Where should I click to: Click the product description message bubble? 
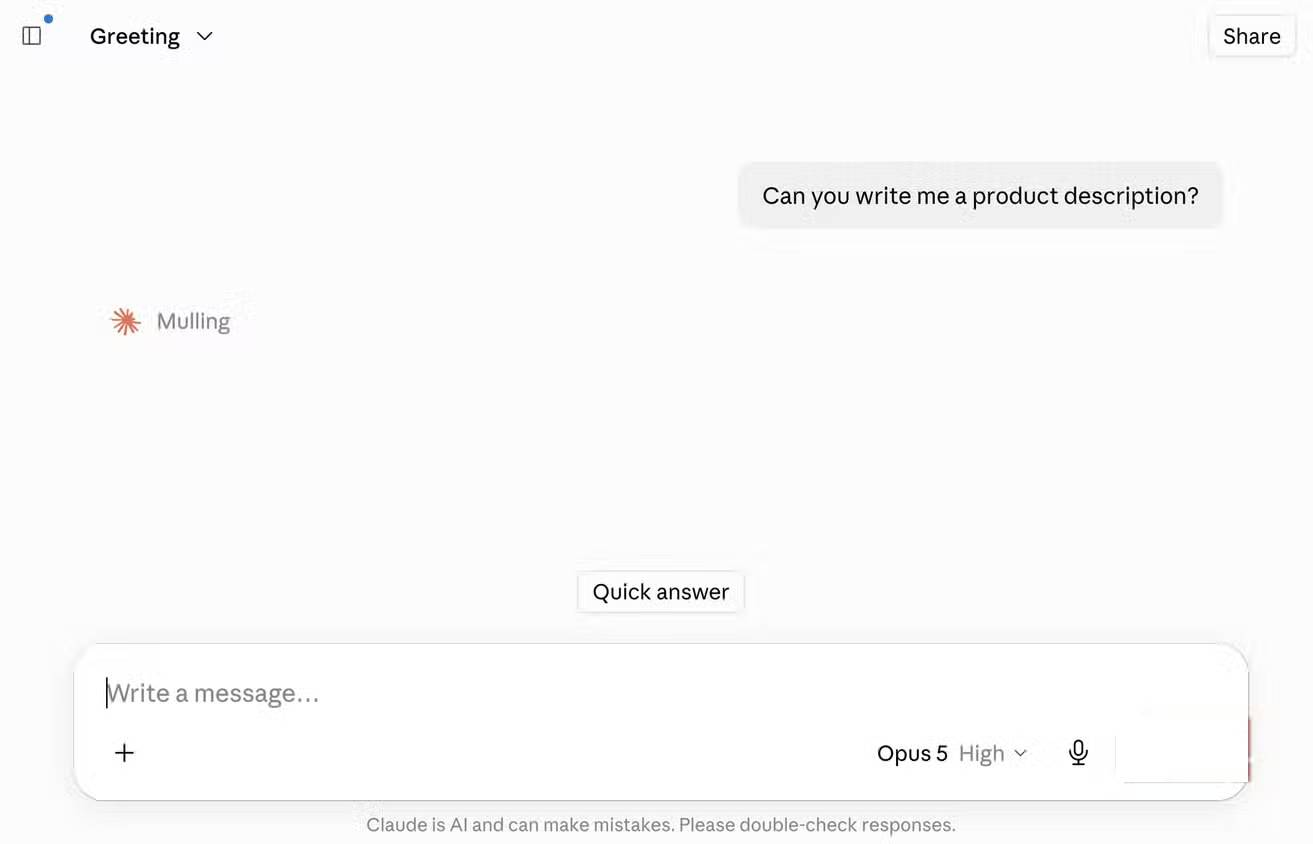[980, 196]
